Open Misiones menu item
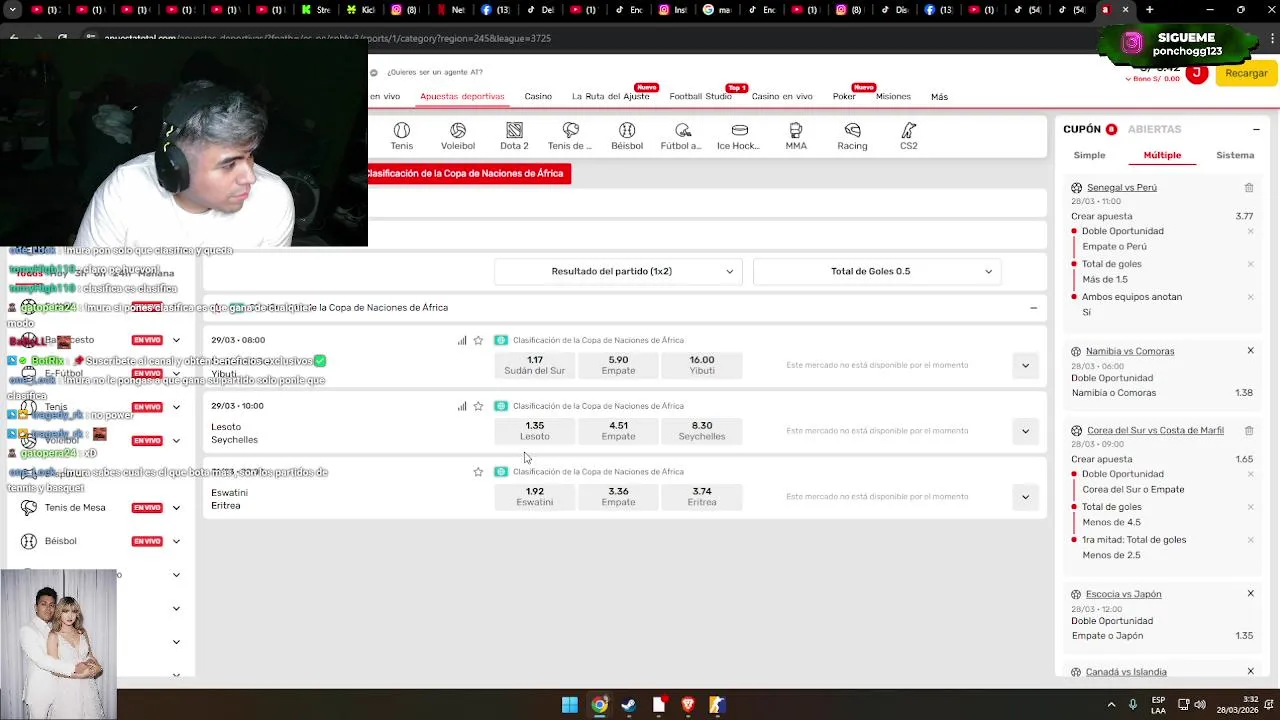The width and height of the screenshot is (1280, 720). 893,97
